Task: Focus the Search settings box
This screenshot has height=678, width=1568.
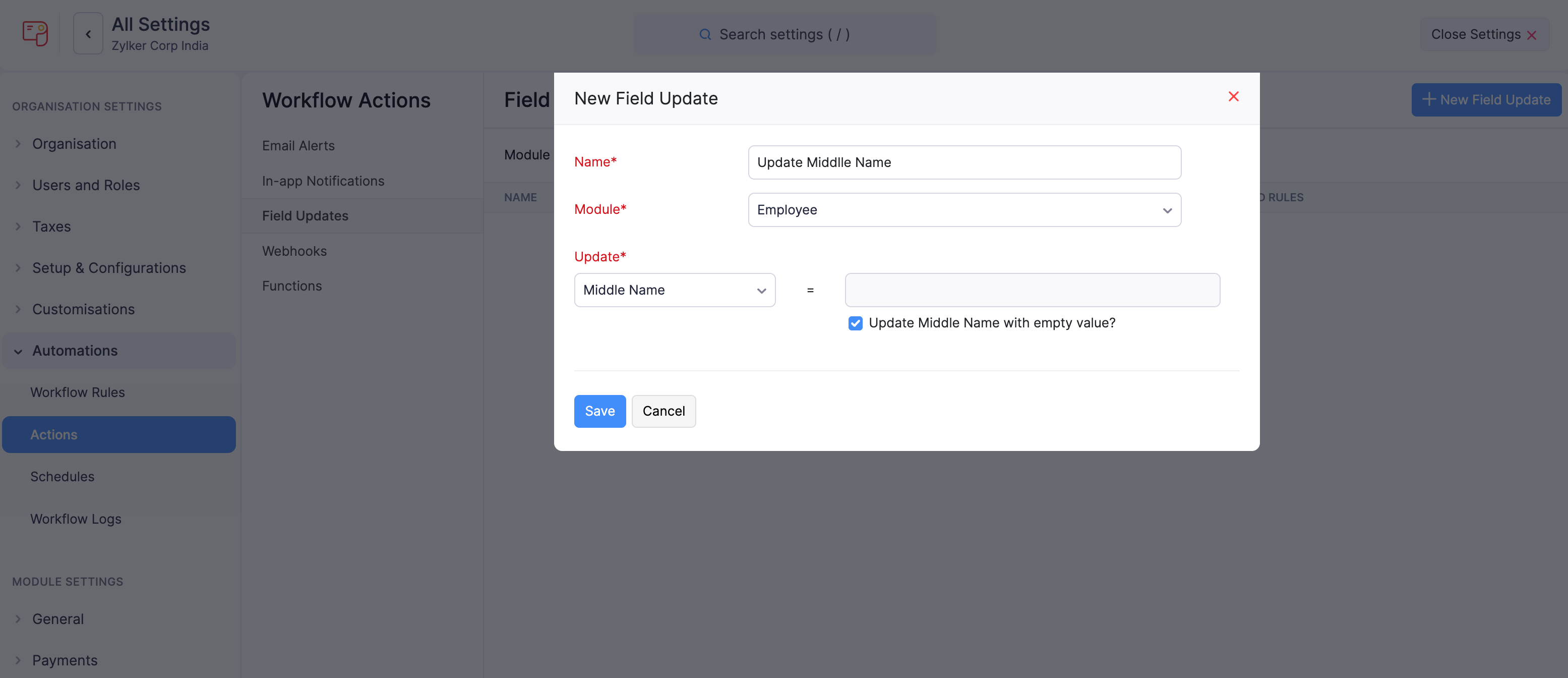Action: pos(785,35)
